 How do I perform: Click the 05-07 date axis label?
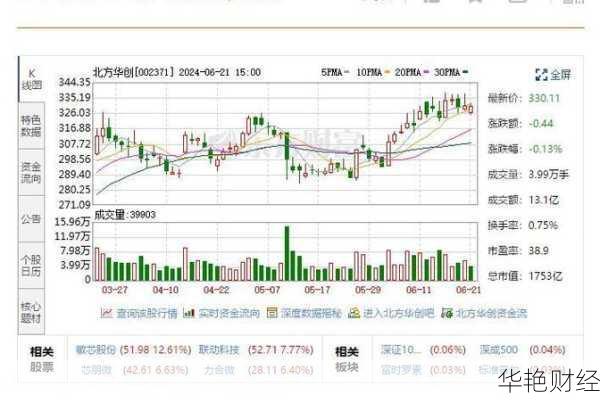click(x=267, y=290)
